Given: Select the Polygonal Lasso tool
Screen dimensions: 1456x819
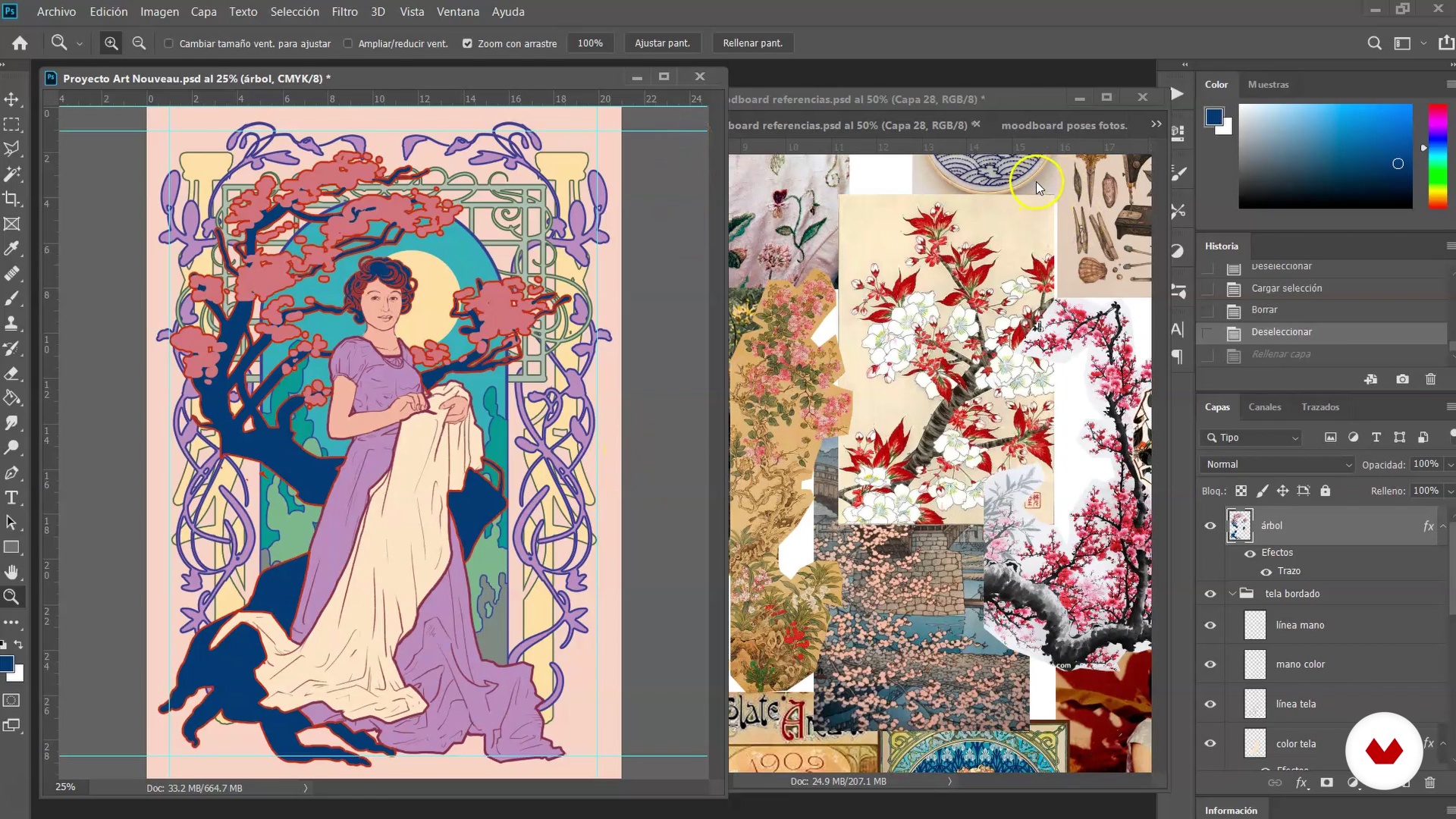Looking at the screenshot, I should click(x=11, y=149).
